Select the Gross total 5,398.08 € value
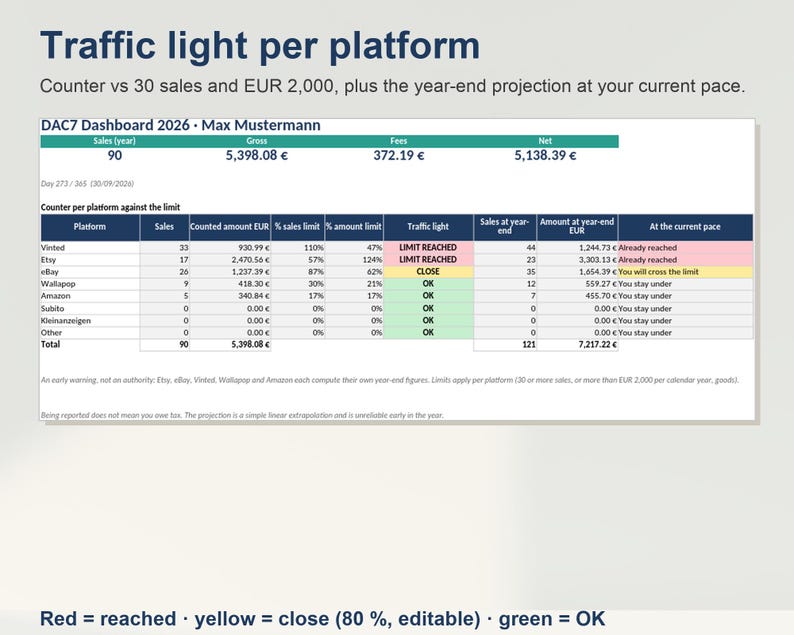 pos(257,155)
